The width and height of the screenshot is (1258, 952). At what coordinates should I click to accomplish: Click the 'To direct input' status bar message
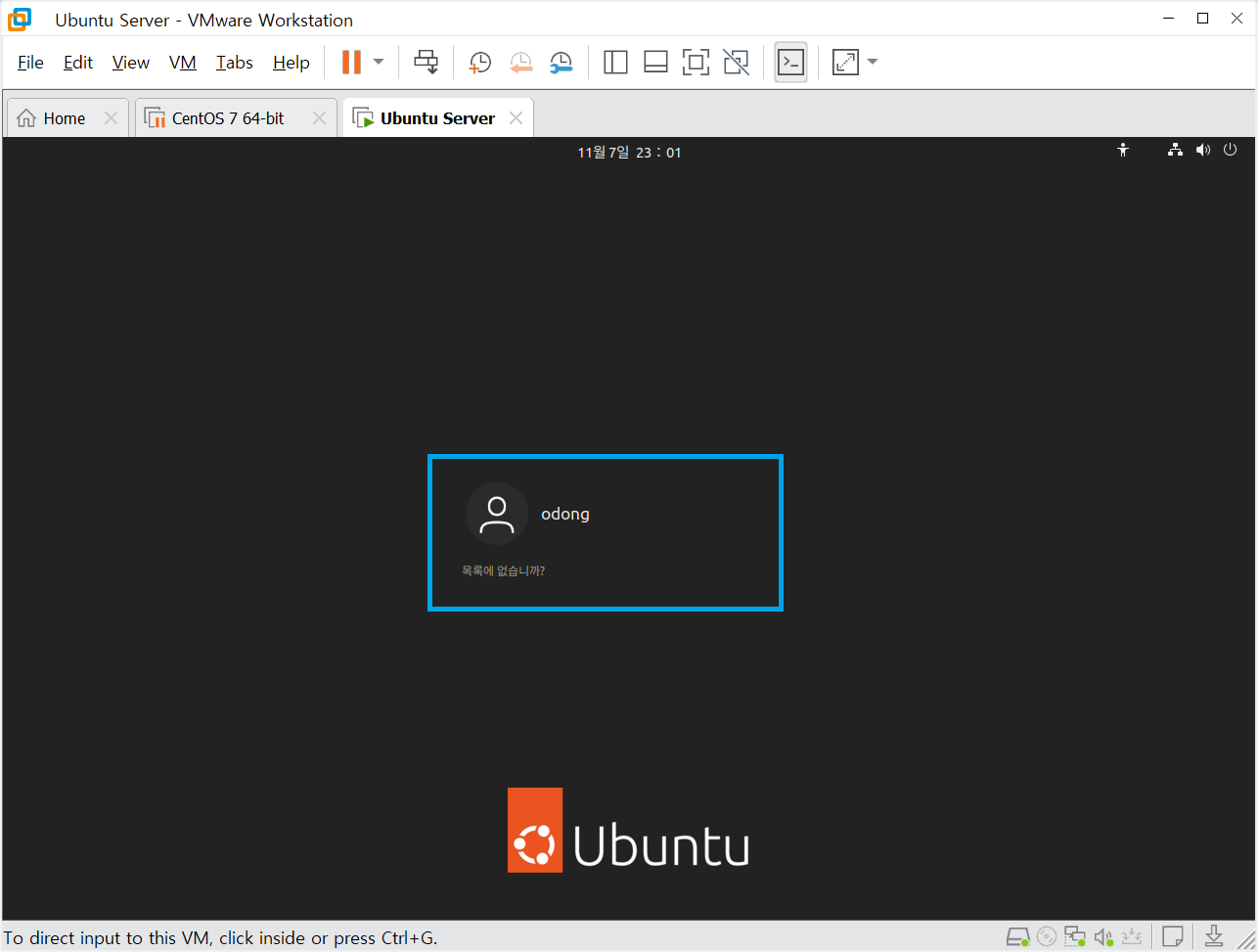[220, 937]
